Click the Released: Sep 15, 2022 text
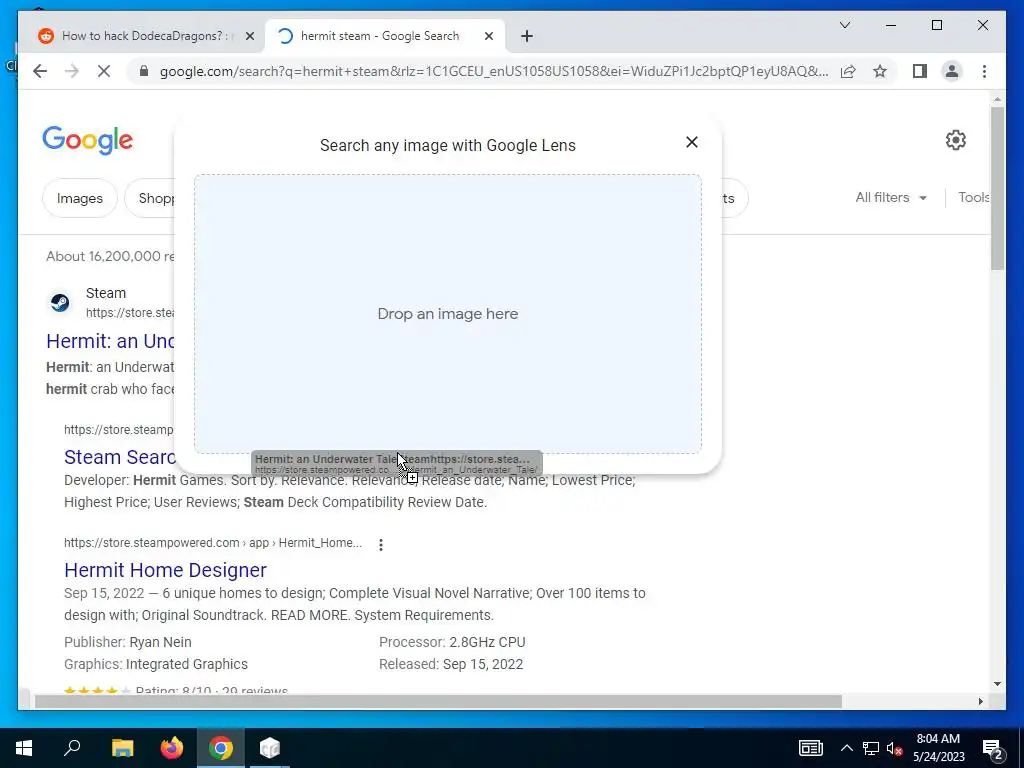Screen dimensions: 1024x768 (x=451, y=664)
